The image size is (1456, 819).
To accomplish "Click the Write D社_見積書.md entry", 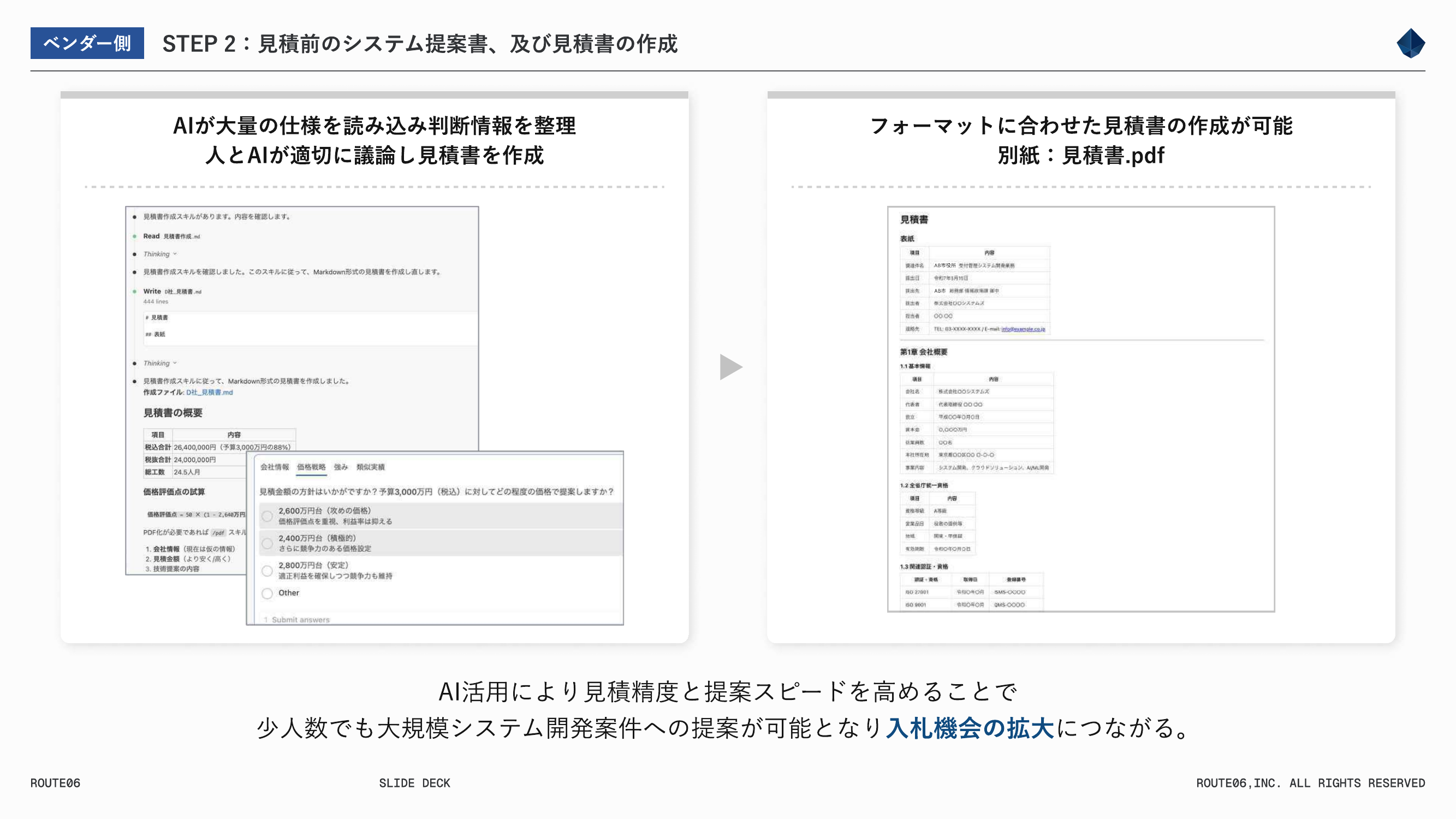I will point(172,292).
